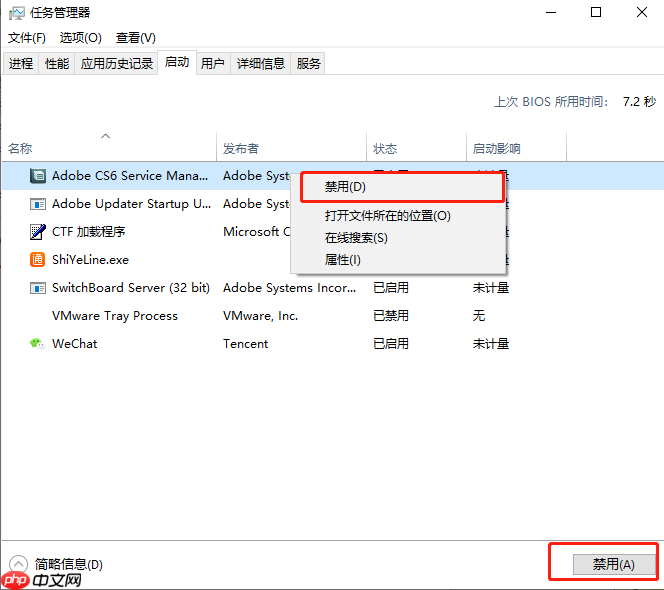Image resolution: width=664 pixels, height=590 pixels.
Task: Click the Adobe Systems Incor... publisher cell
Action: click(290, 288)
